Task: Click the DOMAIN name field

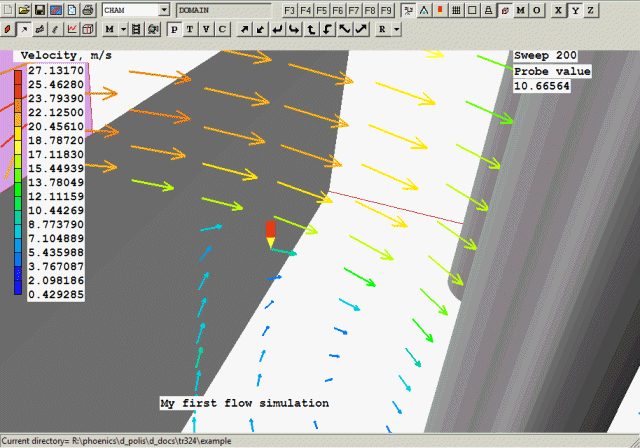Action: tap(222, 9)
